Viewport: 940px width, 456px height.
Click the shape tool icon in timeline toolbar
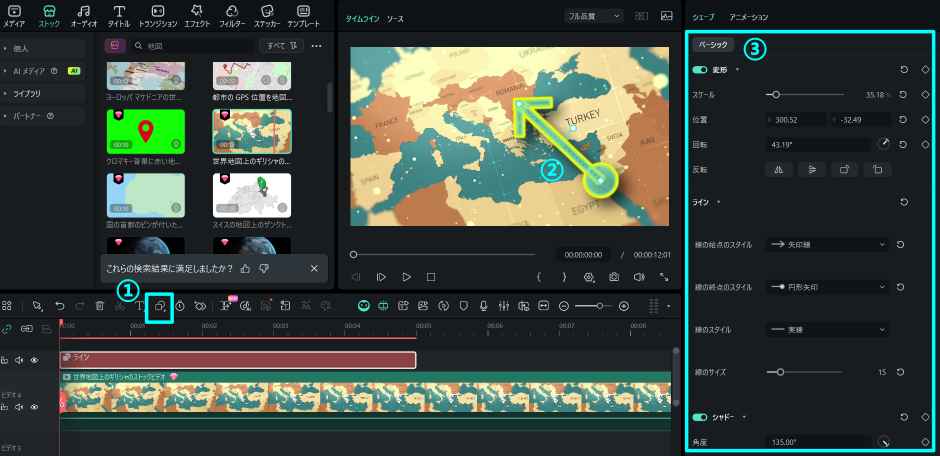coord(160,306)
